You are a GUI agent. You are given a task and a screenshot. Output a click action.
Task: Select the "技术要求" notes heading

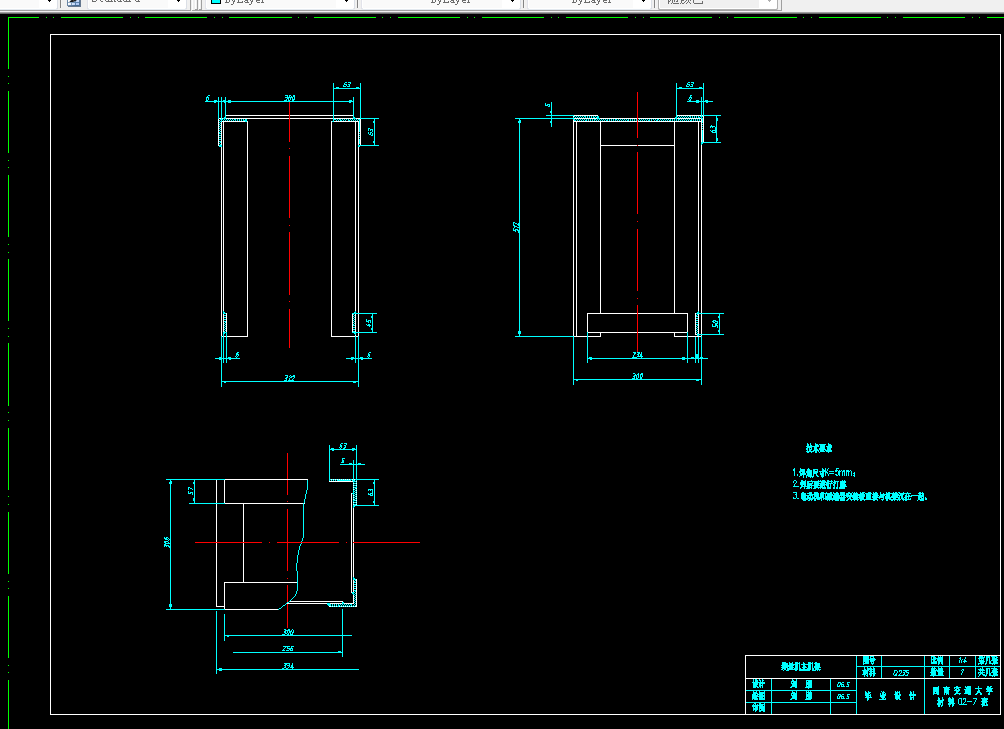(x=819, y=449)
